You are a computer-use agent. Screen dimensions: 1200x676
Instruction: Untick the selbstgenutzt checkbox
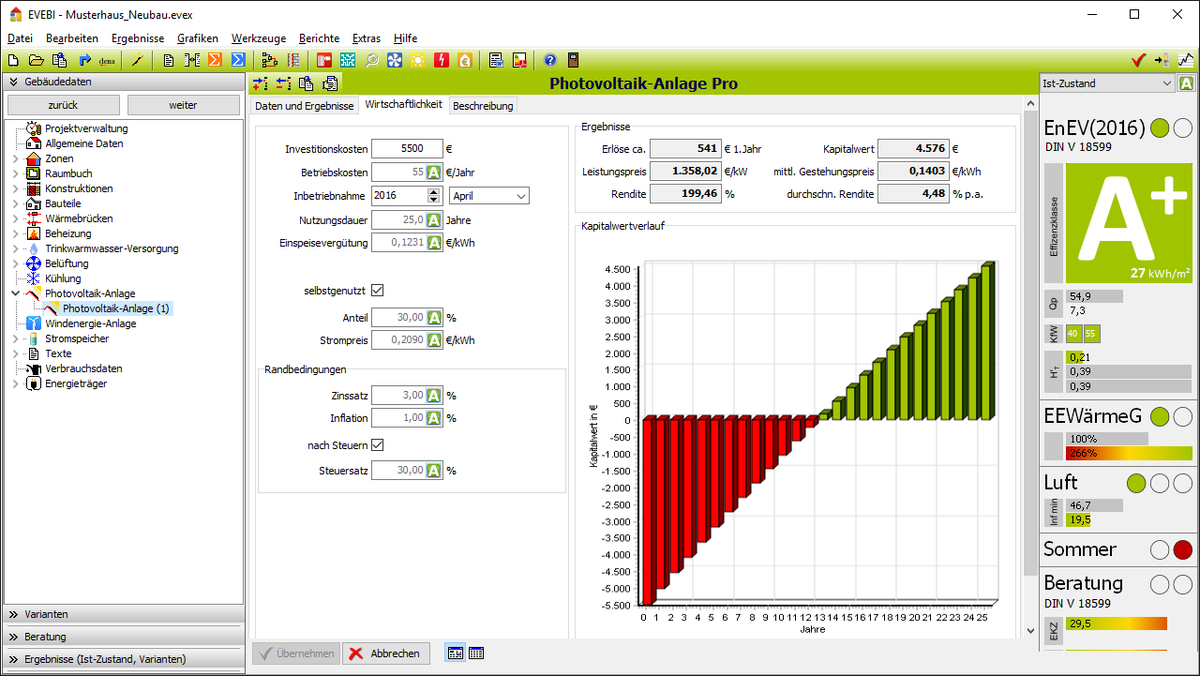tap(377, 291)
